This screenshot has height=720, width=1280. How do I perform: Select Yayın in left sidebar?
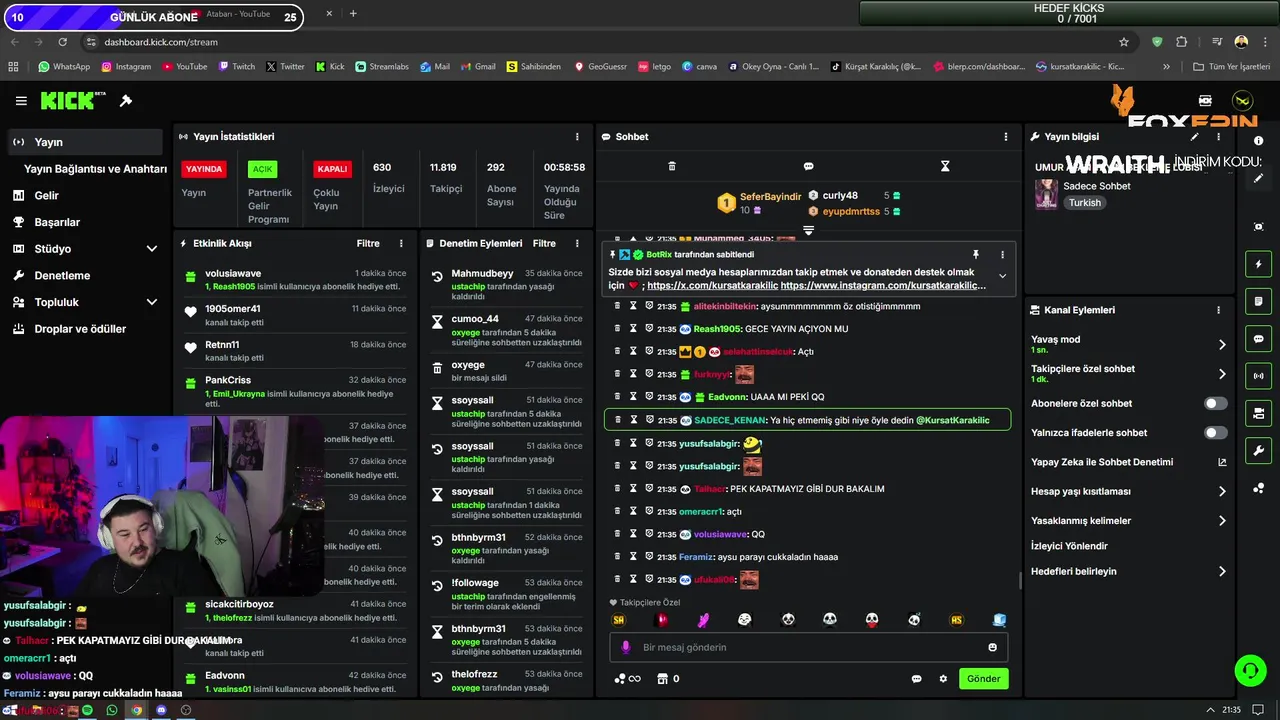pos(83,142)
